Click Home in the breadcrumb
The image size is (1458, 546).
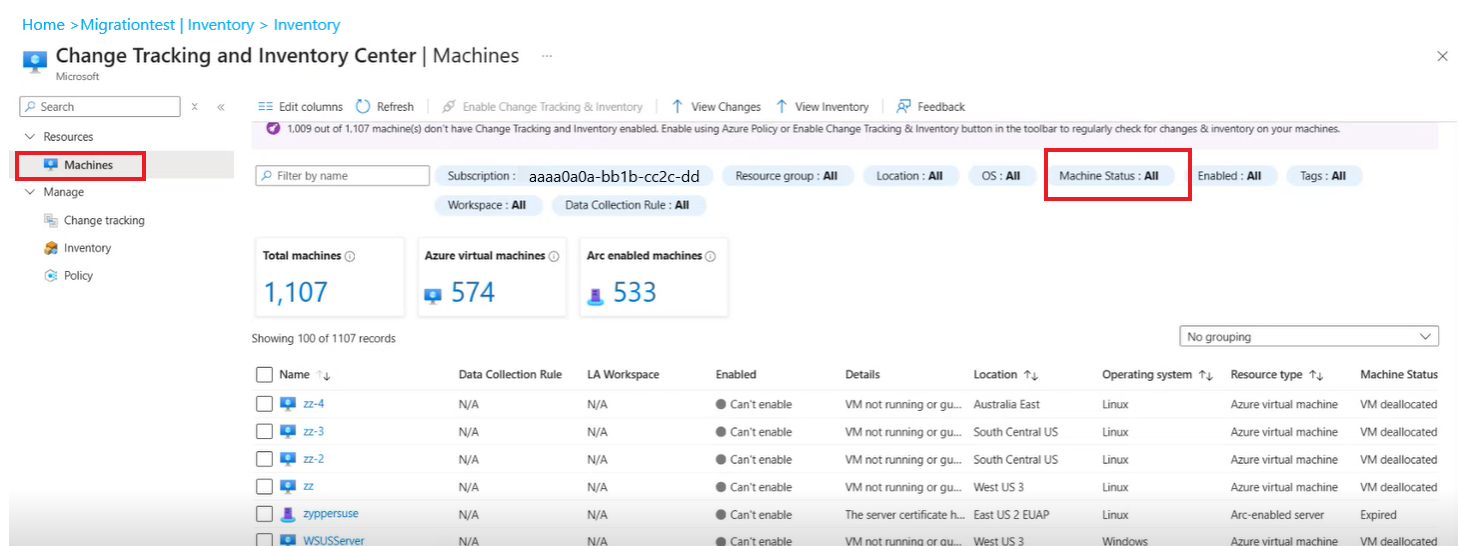43,25
